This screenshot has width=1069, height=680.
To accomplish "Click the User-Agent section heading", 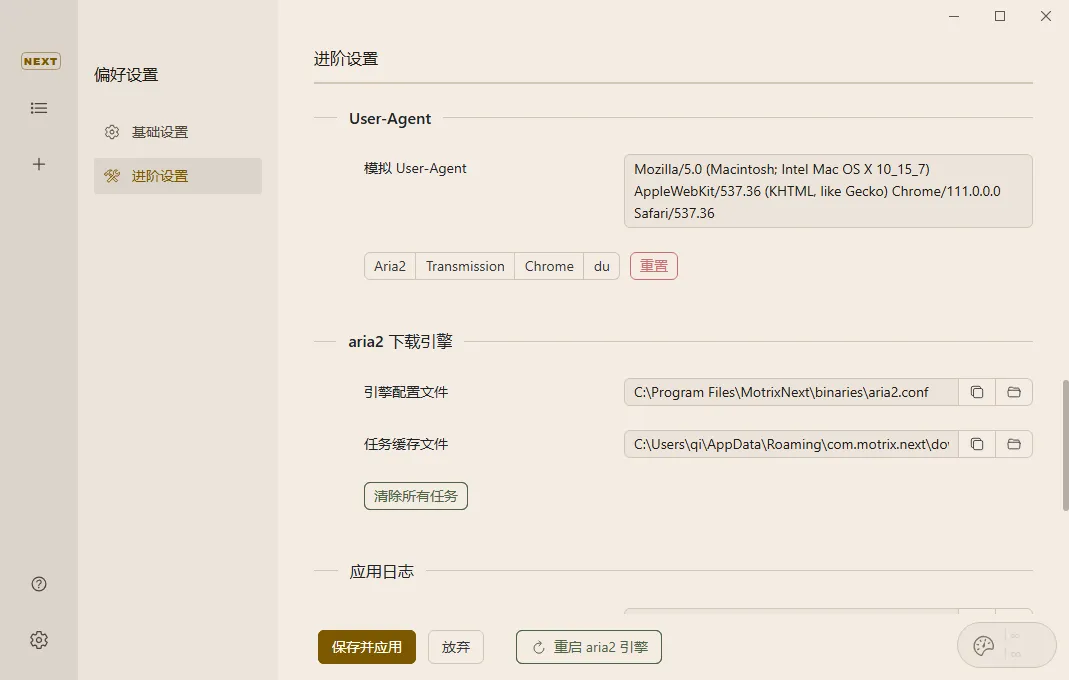I will click(x=390, y=119).
